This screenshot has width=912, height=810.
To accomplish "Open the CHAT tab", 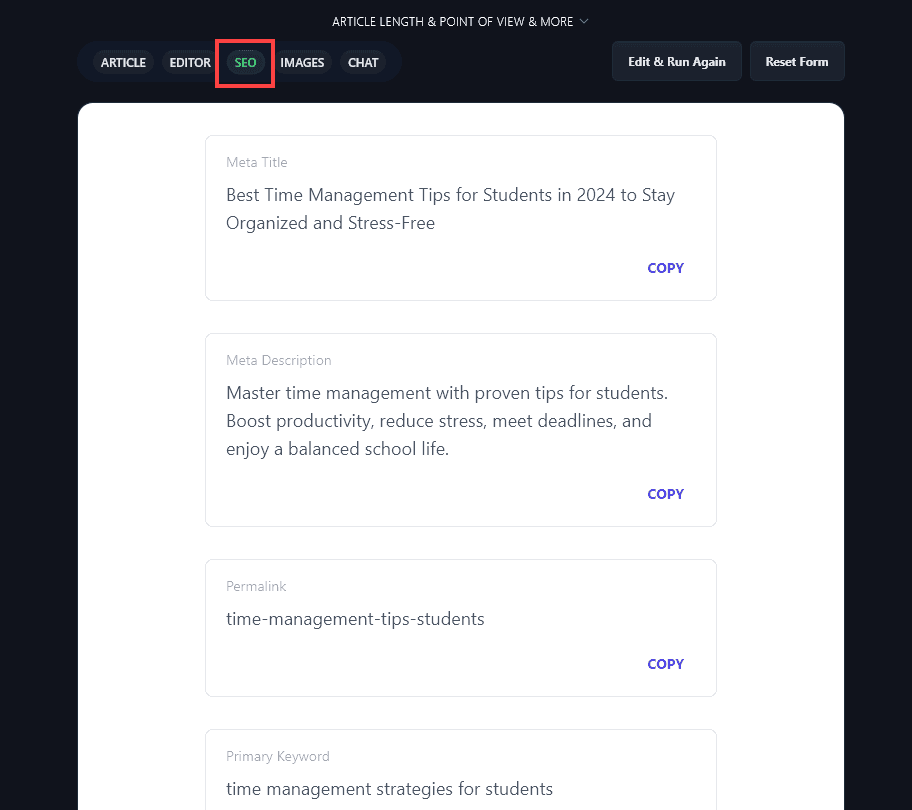I will coord(363,62).
